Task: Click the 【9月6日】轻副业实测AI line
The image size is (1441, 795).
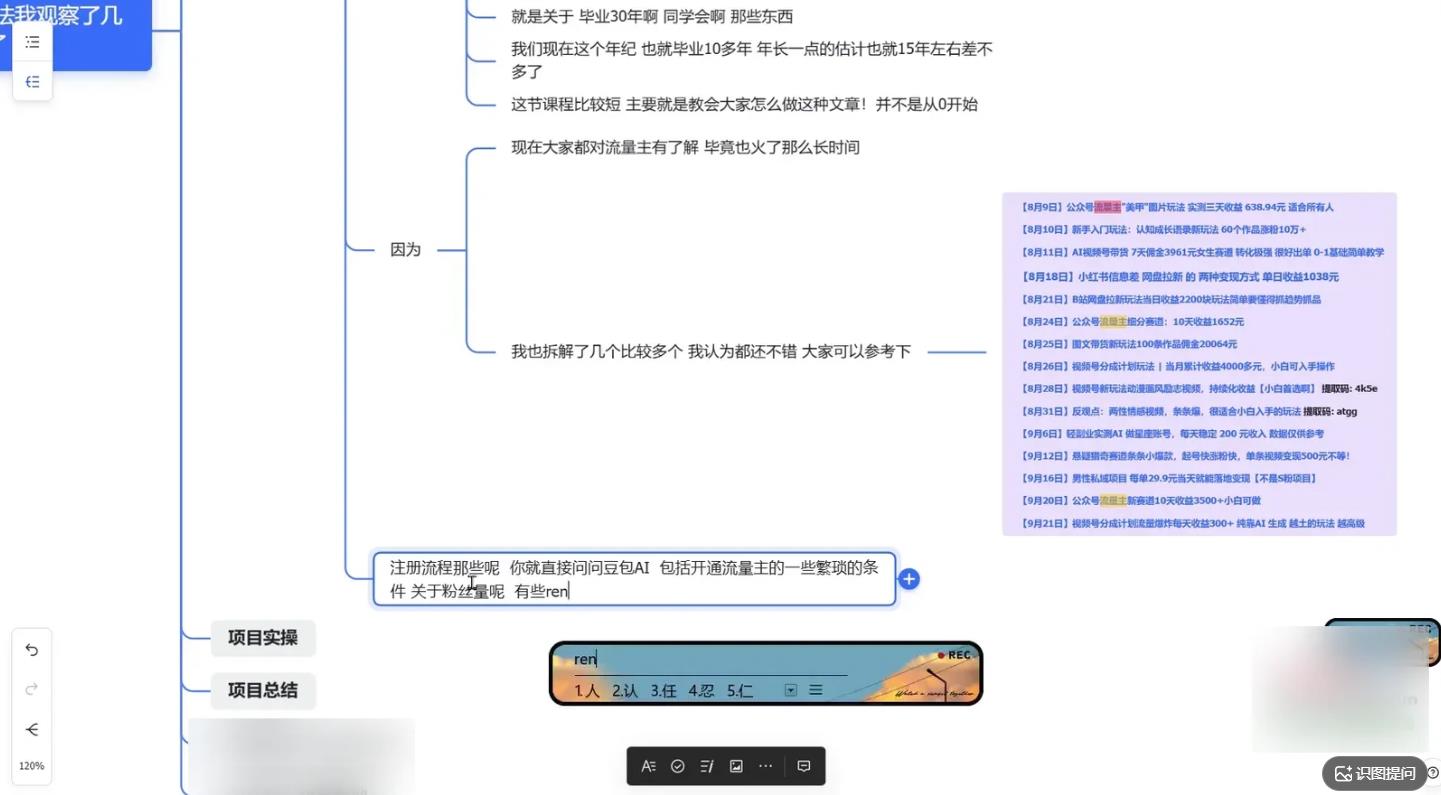Action: pyautogui.click(x=1171, y=434)
